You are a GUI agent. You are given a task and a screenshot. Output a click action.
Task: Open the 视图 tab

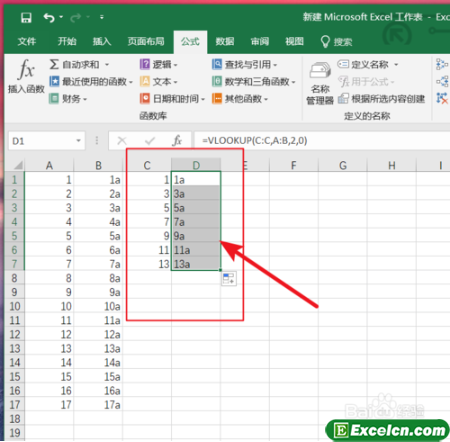point(294,42)
